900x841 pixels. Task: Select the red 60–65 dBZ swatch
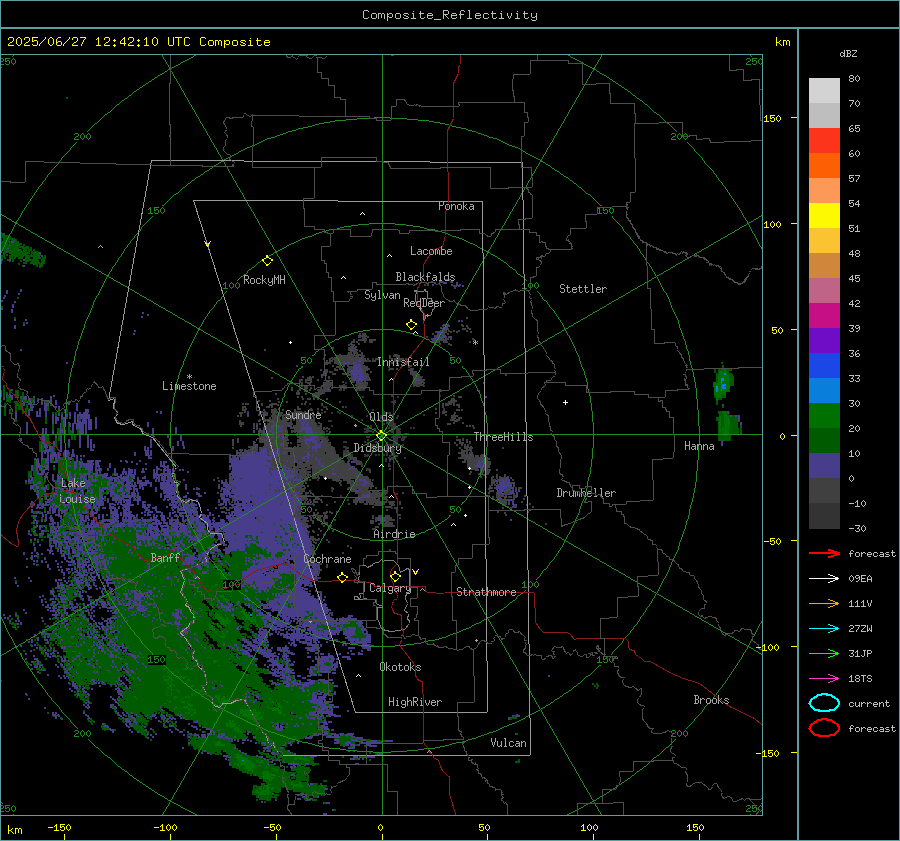(824, 141)
